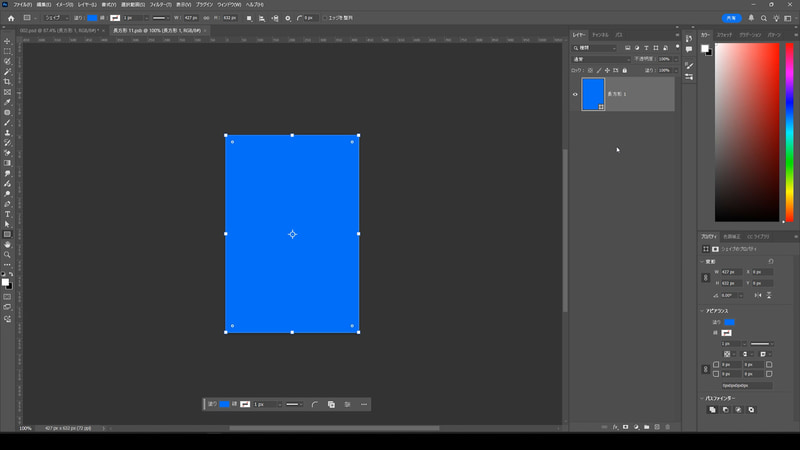Image resolution: width=800 pixels, height=450 pixels.
Task: Collapse the Pathfinder section in Properties
Action: pyautogui.click(x=702, y=398)
